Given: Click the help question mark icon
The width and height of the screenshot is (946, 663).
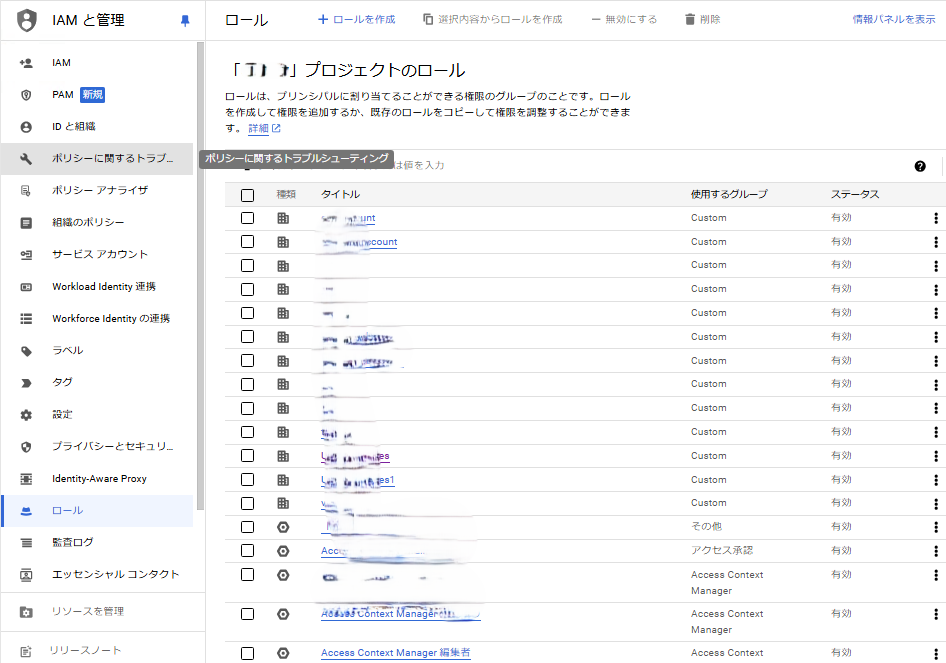Looking at the screenshot, I should pos(919,166).
